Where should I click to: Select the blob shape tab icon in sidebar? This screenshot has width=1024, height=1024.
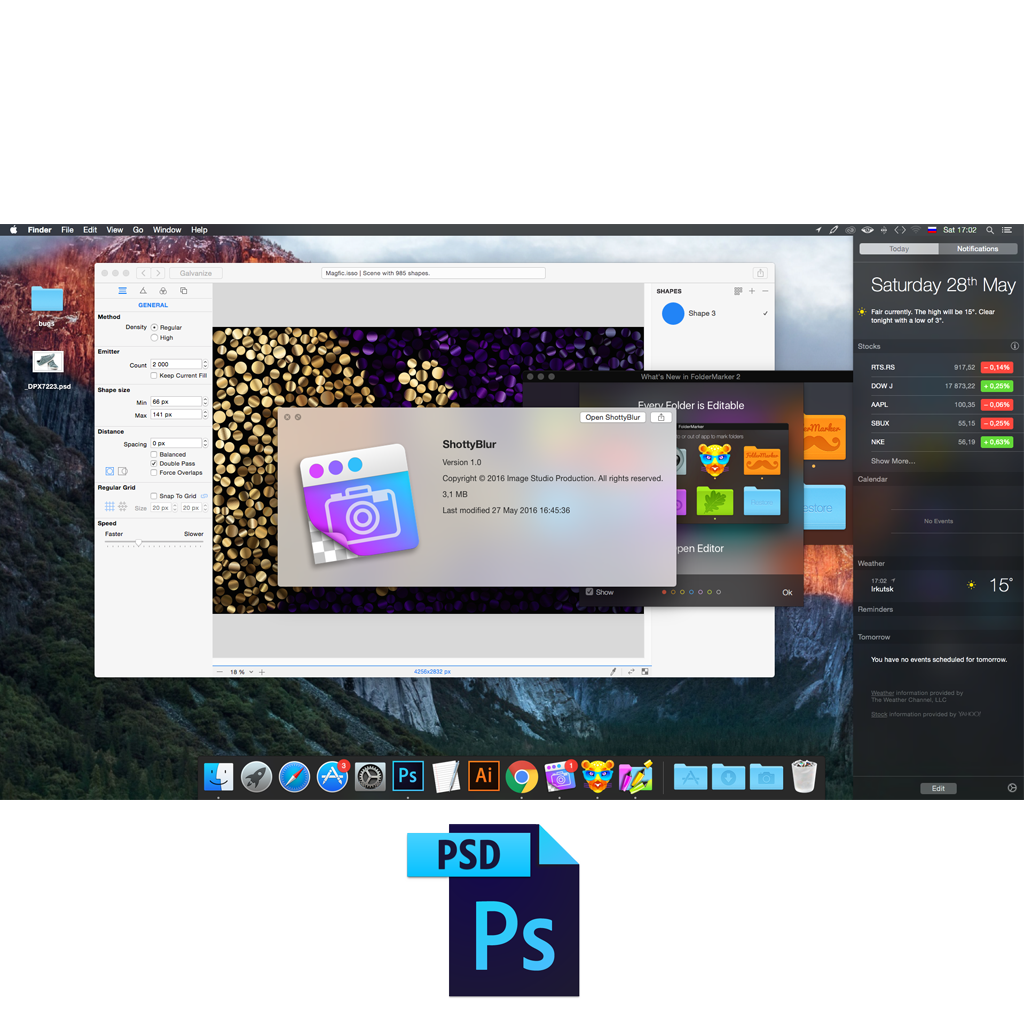coord(163,291)
